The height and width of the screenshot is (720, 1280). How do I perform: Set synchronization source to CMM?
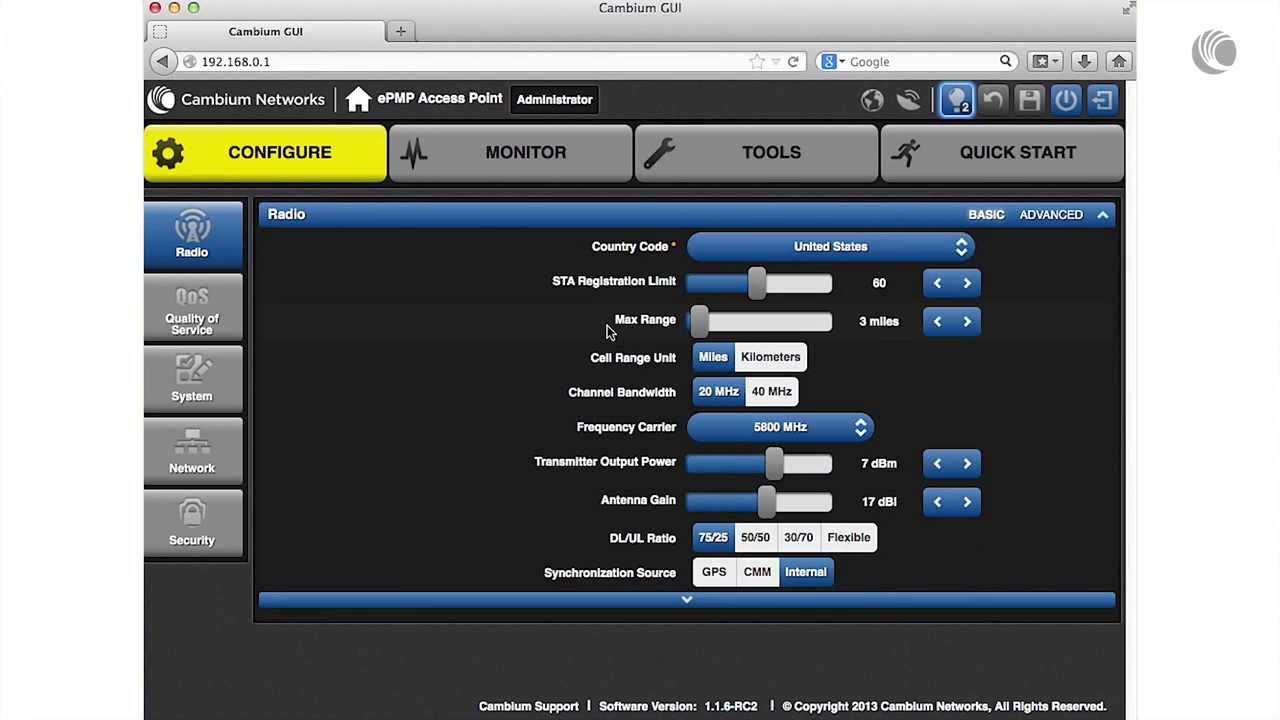tap(757, 572)
